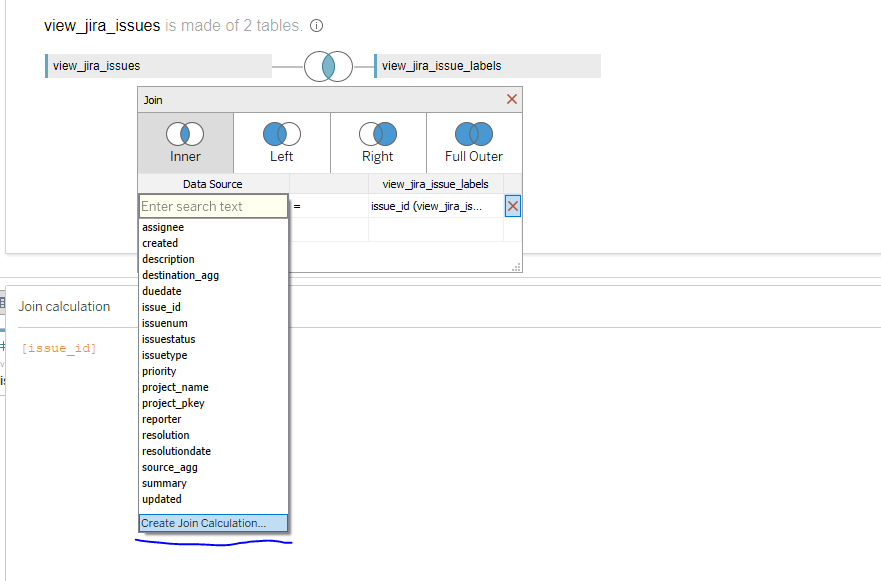
Task: Pick priority in the field list
Action: pos(213,371)
